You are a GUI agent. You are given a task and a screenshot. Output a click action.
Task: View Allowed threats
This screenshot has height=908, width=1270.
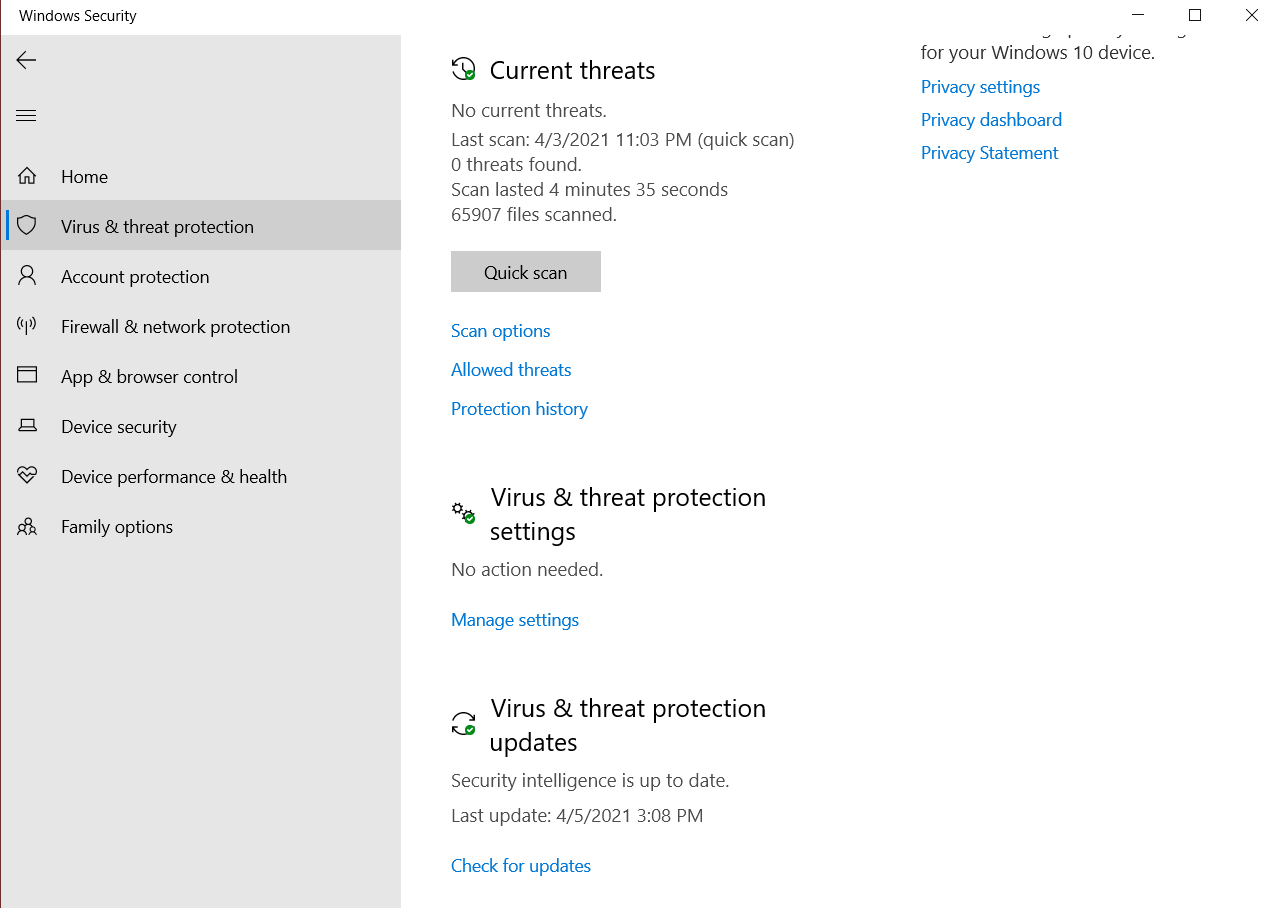tap(511, 370)
